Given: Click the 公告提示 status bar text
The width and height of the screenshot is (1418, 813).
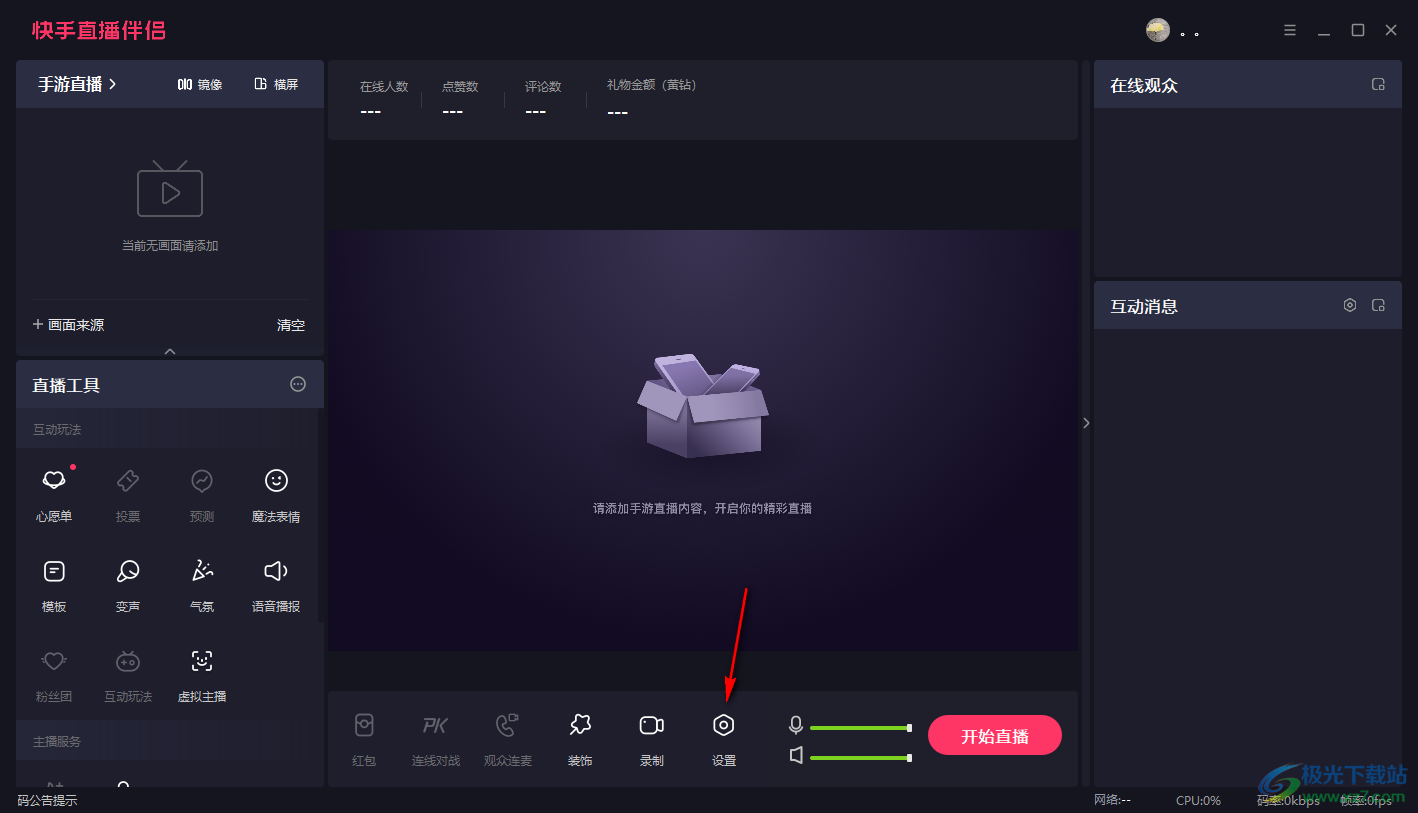Looking at the screenshot, I should [x=47, y=800].
